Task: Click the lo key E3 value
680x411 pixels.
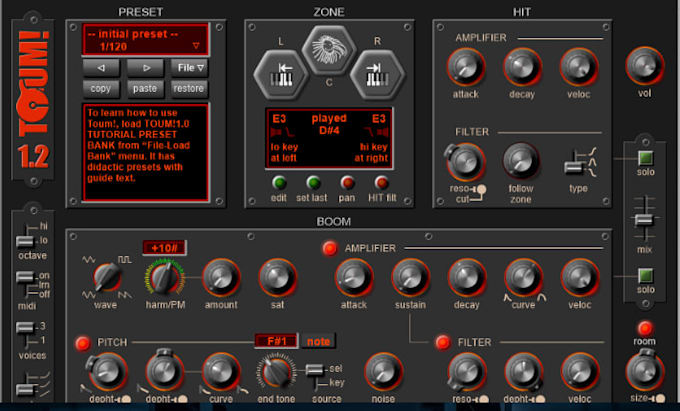Action: click(x=279, y=119)
